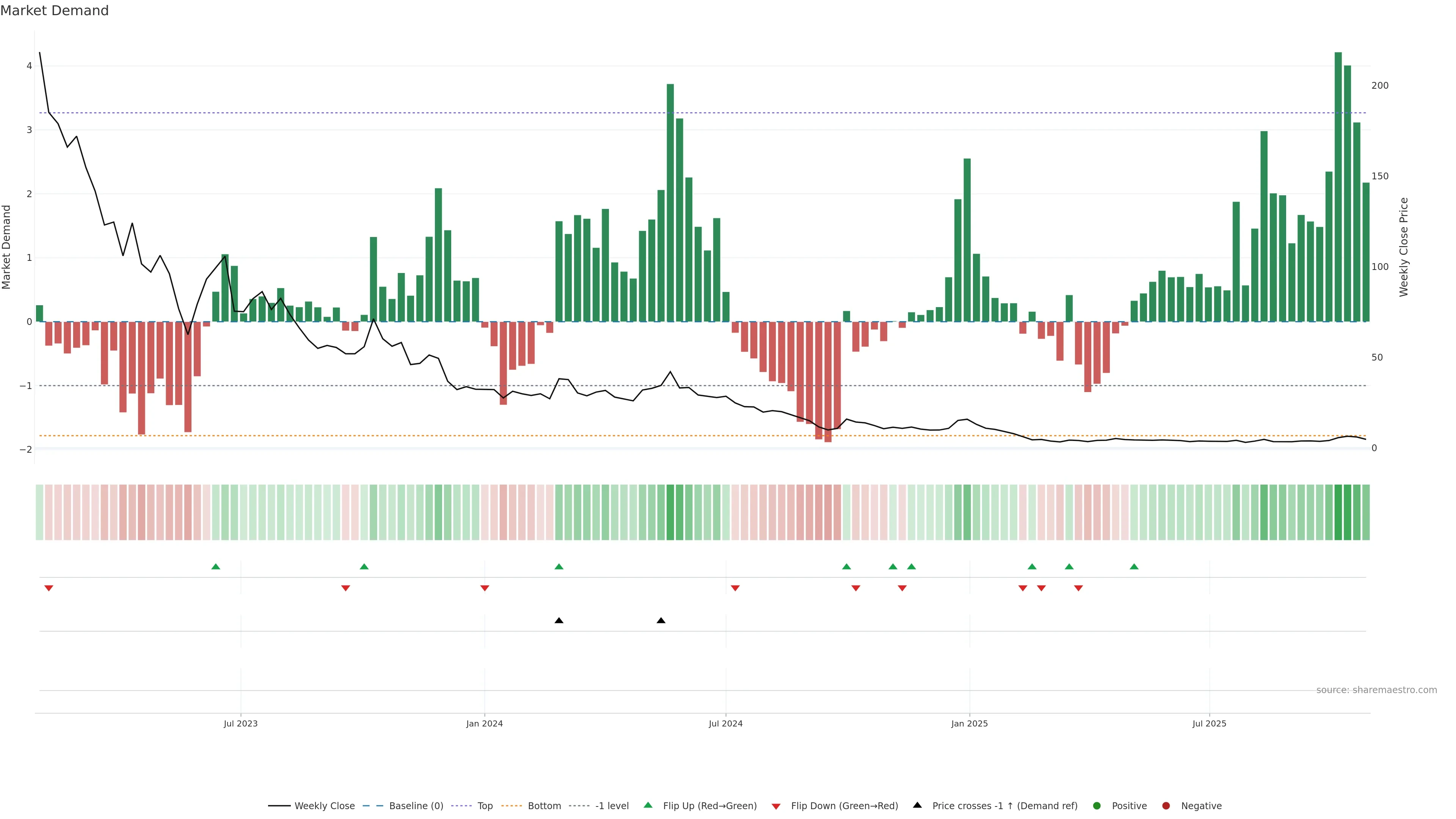Click the Market Demand chart title
1456x819 pixels.
pyautogui.click(x=54, y=11)
